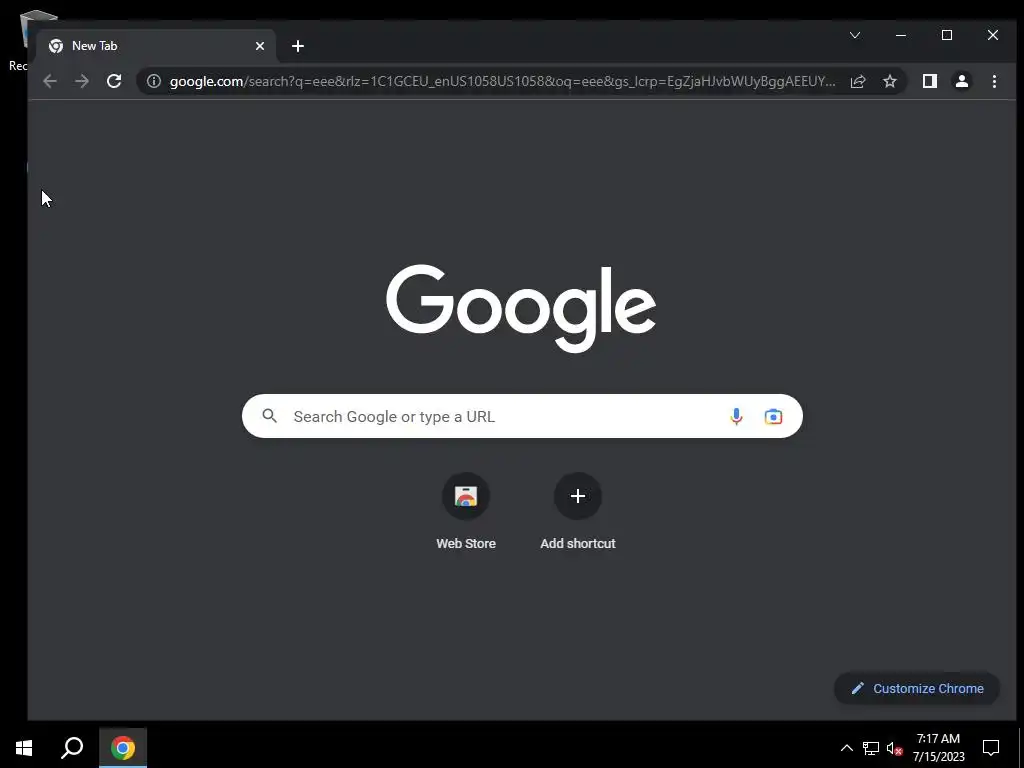Screen dimensions: 1024x768
Task: Click the network status tray icon
Action: point(871,748)
